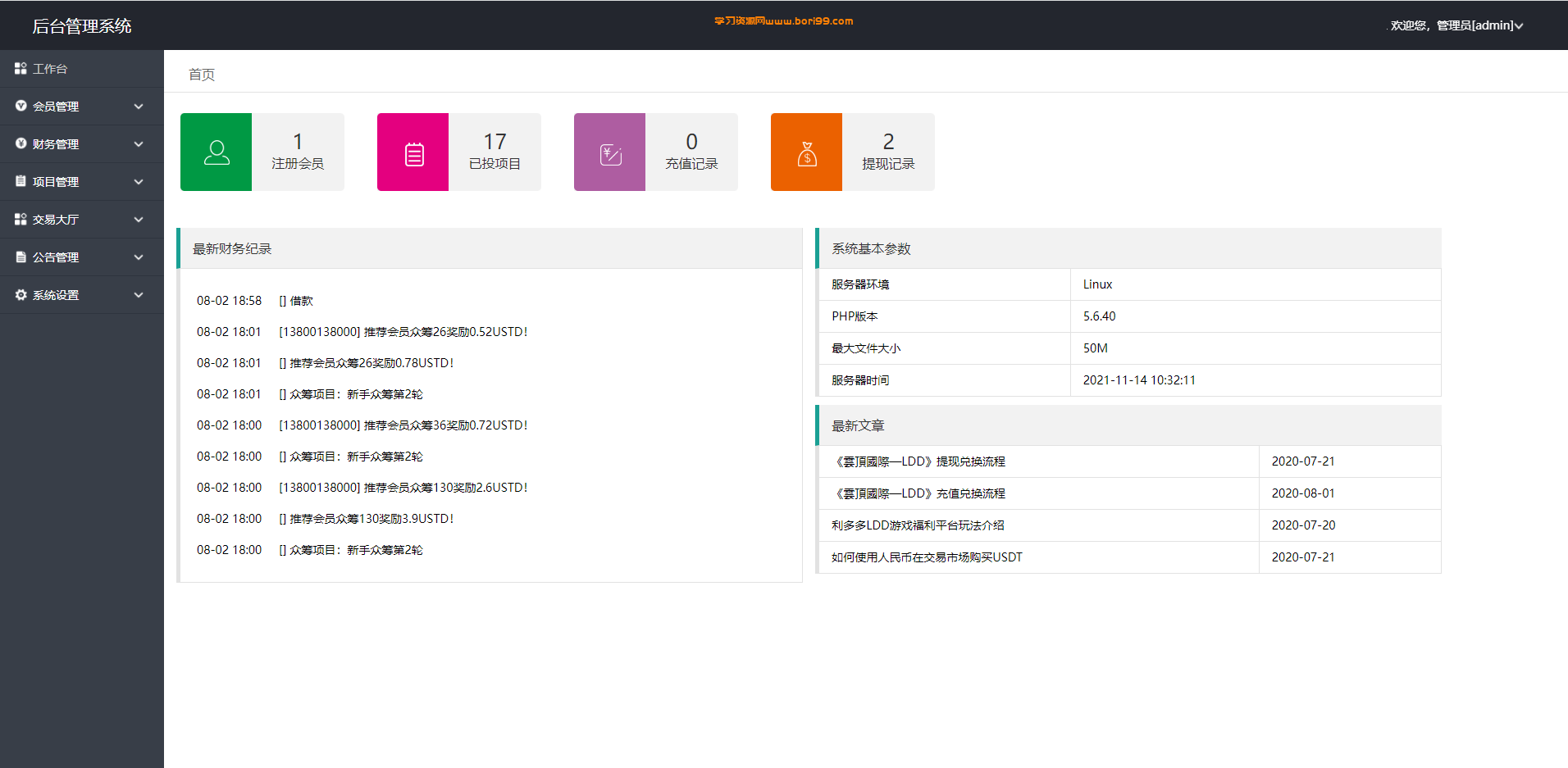The height and width of the screenshot is (768, 1568).
Task: Open the 会员管理 menu
Action: click(82, 107)
